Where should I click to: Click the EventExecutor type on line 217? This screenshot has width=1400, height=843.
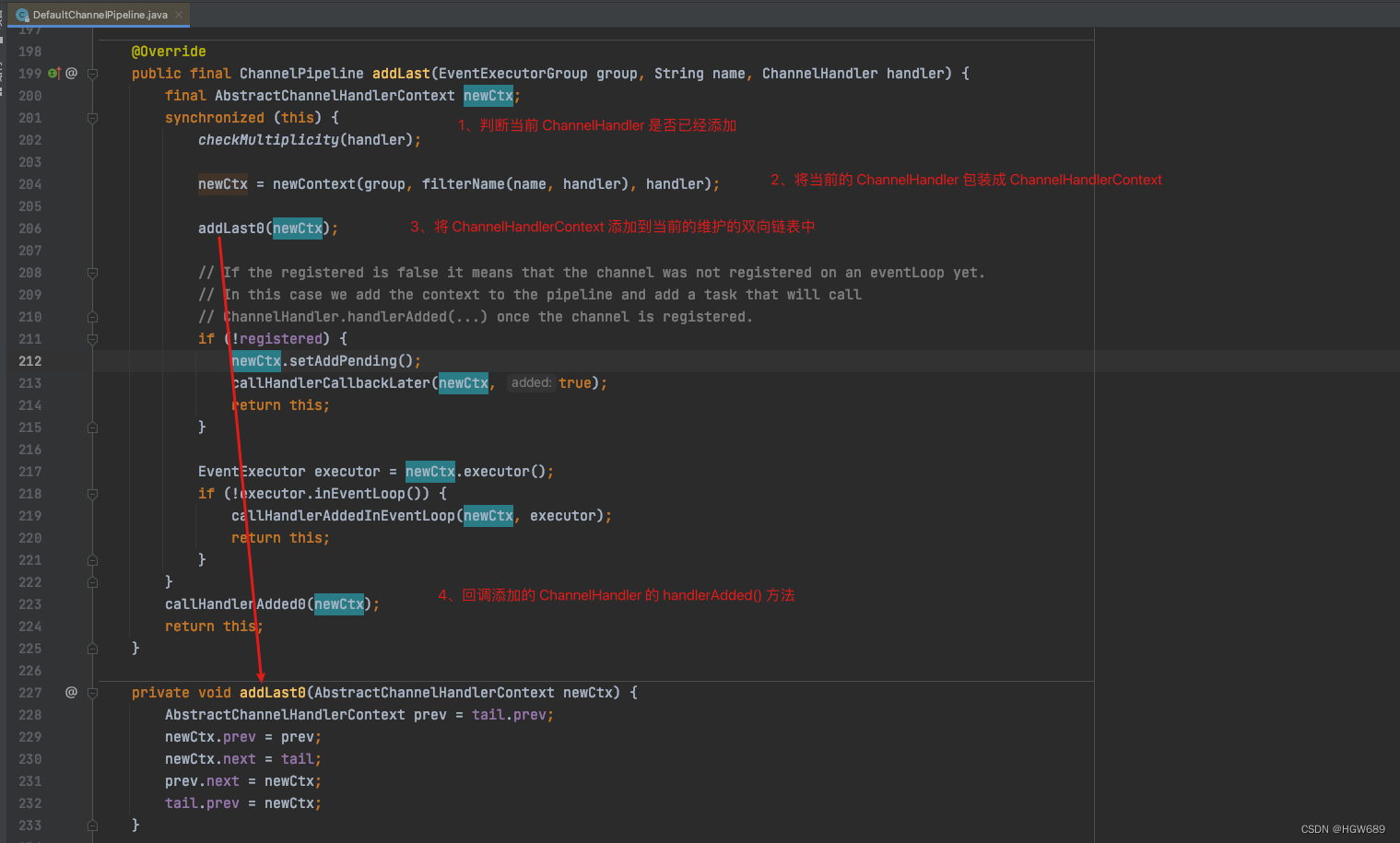(252, 472)
